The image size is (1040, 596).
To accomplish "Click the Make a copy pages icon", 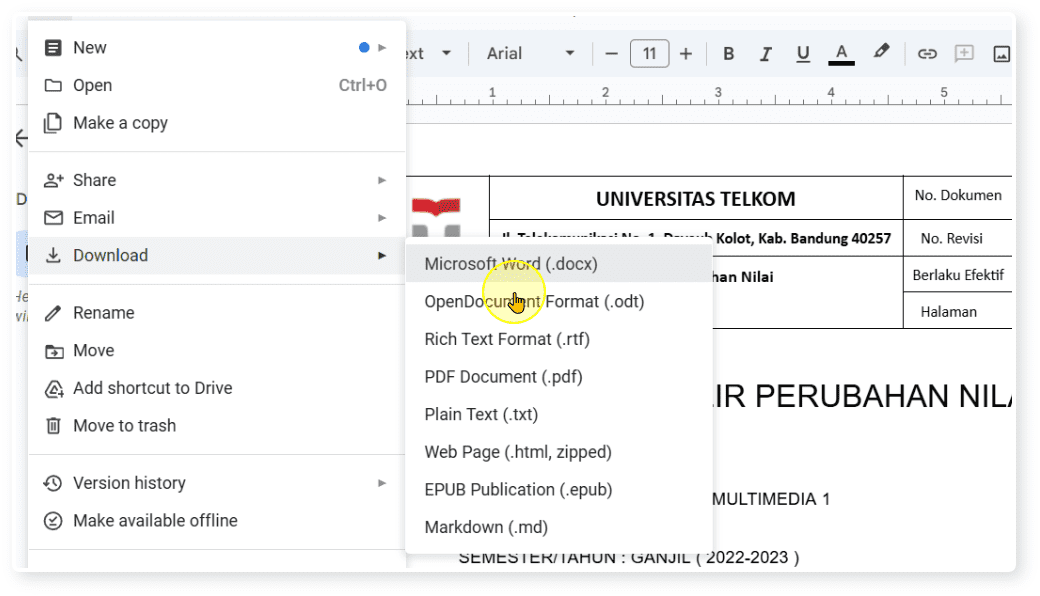I will [x=53, y=123].
